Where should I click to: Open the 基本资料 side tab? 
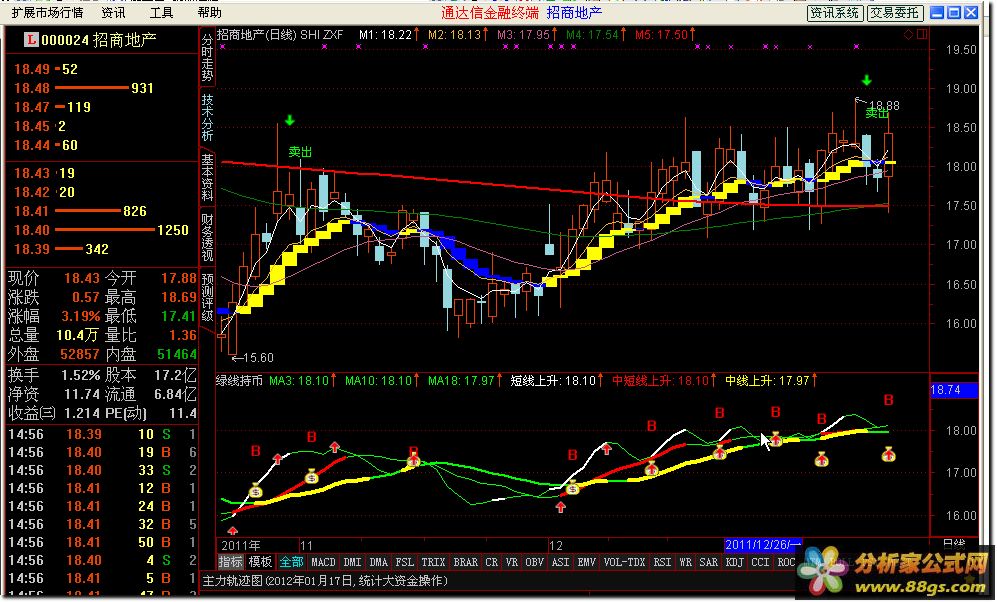tap(207, 177)
